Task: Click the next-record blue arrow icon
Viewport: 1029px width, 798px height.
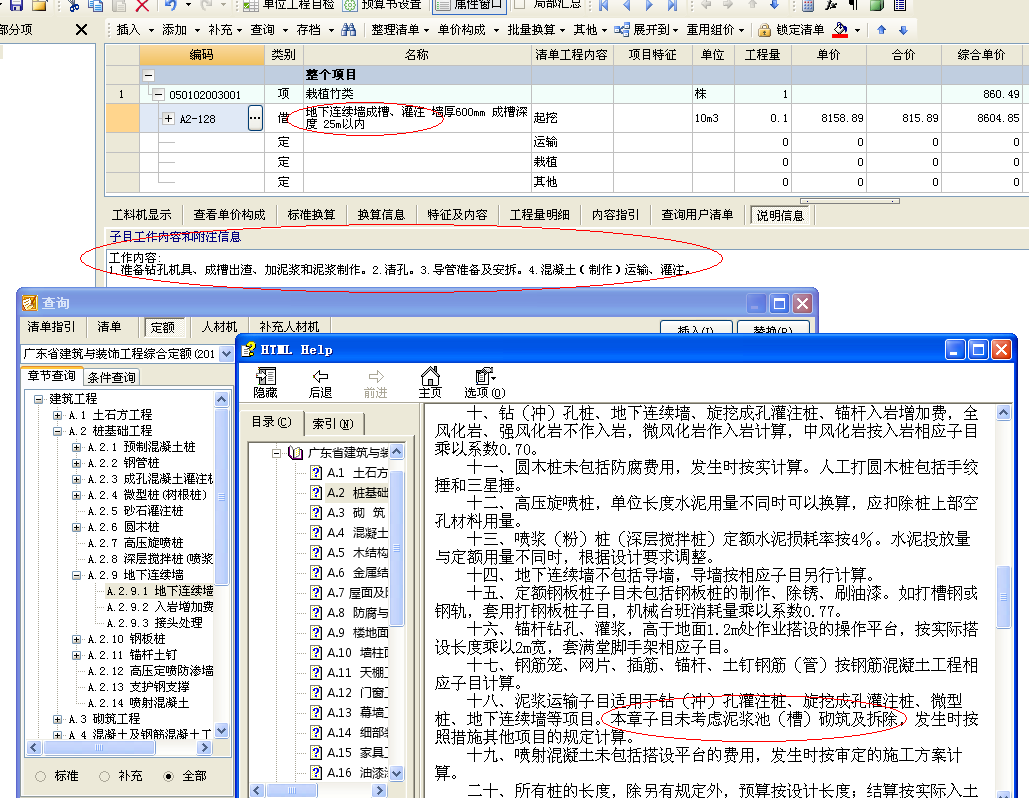Action: click(649, 5)
